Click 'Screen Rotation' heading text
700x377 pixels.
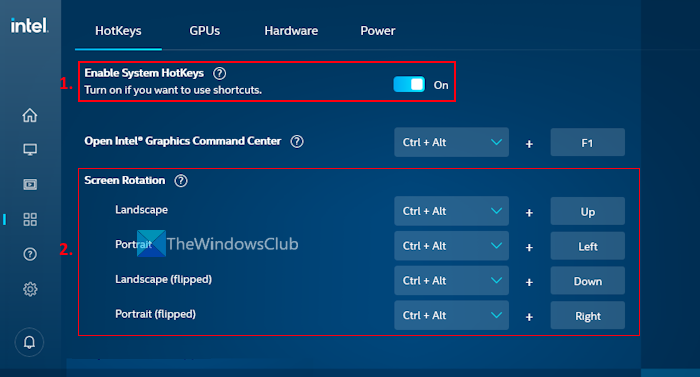coord(125,180)
